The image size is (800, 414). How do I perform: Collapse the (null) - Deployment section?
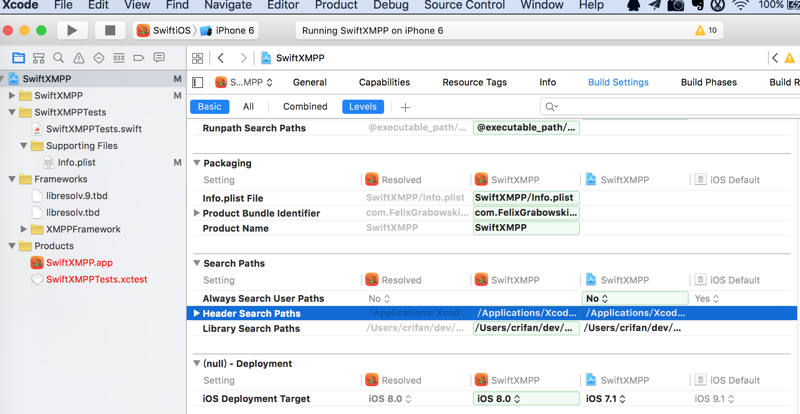tap(196, 364)
